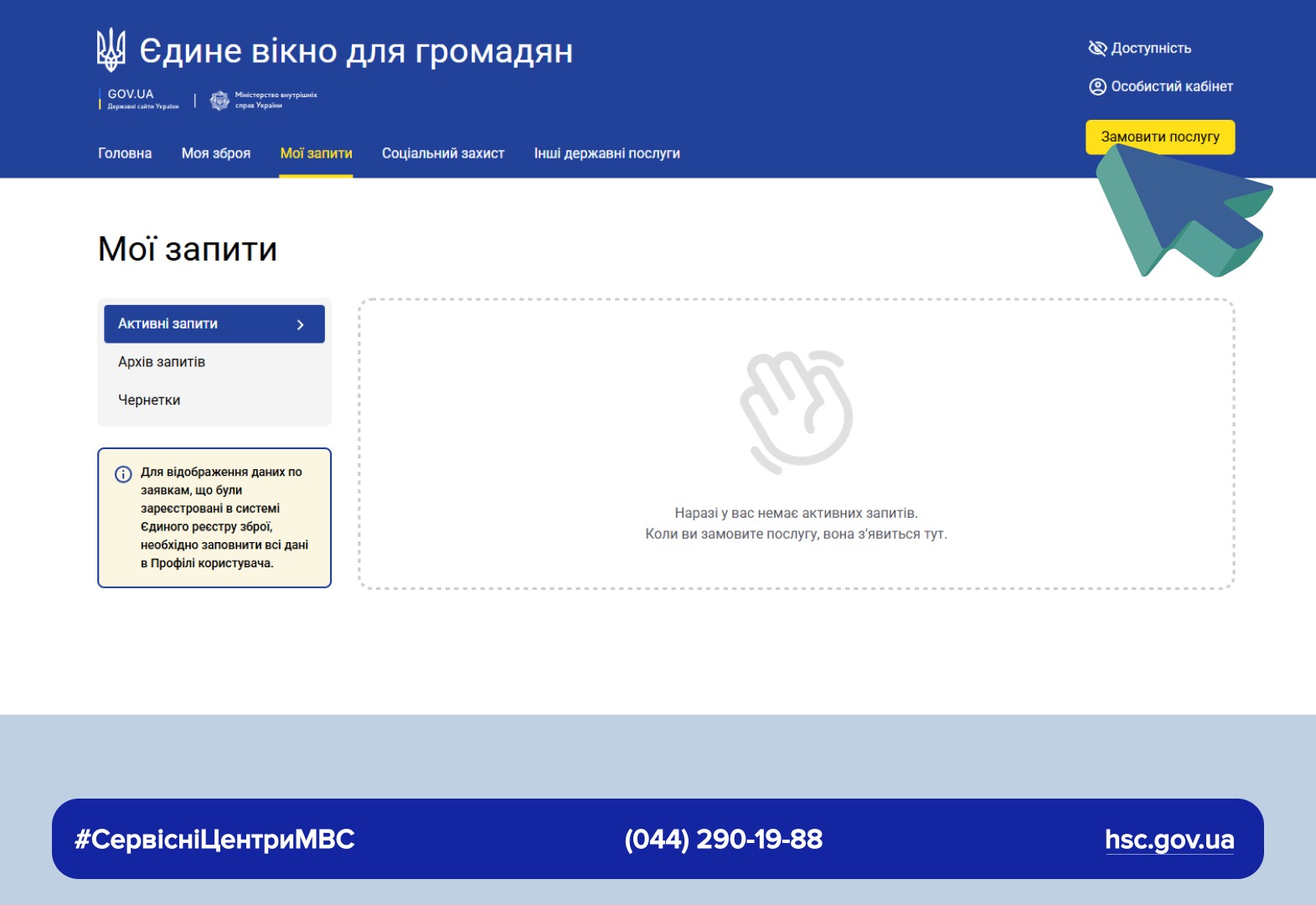Open Інші державні послуги menu

click(x=606, y=153)
